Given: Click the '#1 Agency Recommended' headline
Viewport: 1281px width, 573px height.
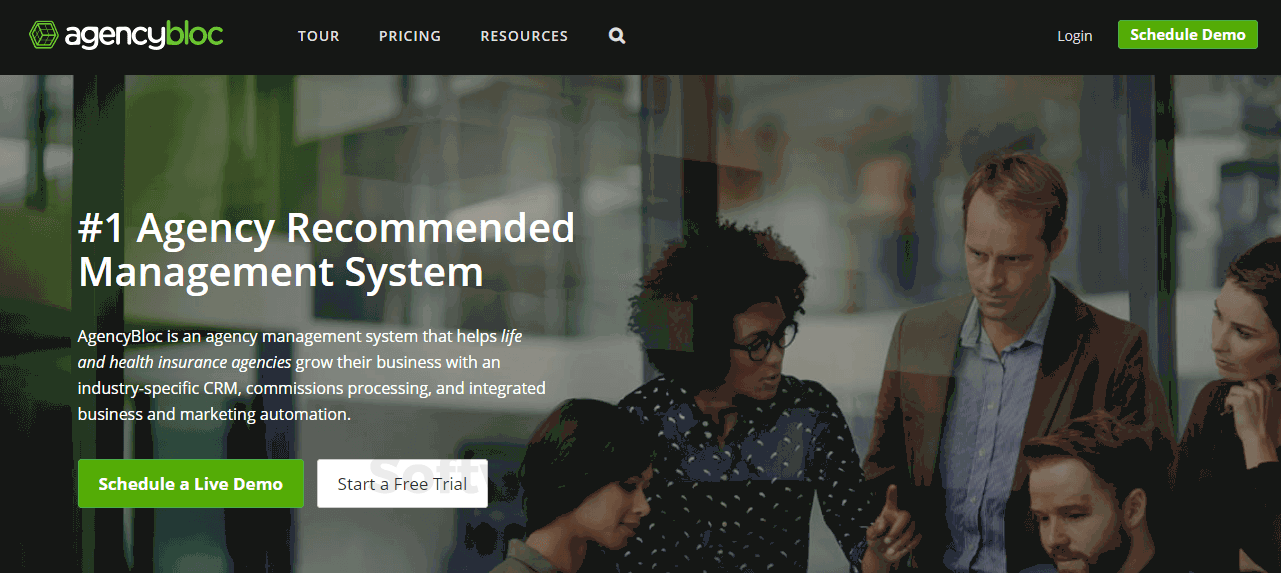Looking at the screenshot, I should (x=326, y=229).
